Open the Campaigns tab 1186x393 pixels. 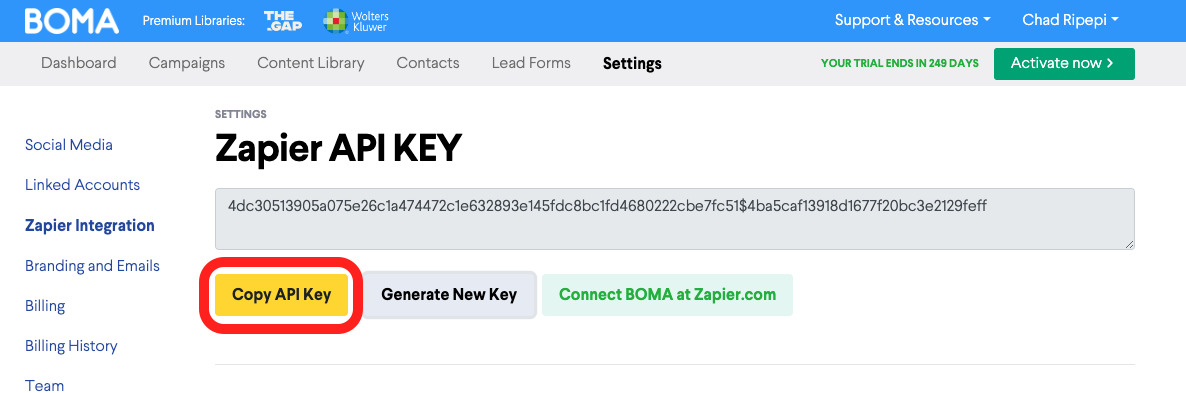(187, 63)
